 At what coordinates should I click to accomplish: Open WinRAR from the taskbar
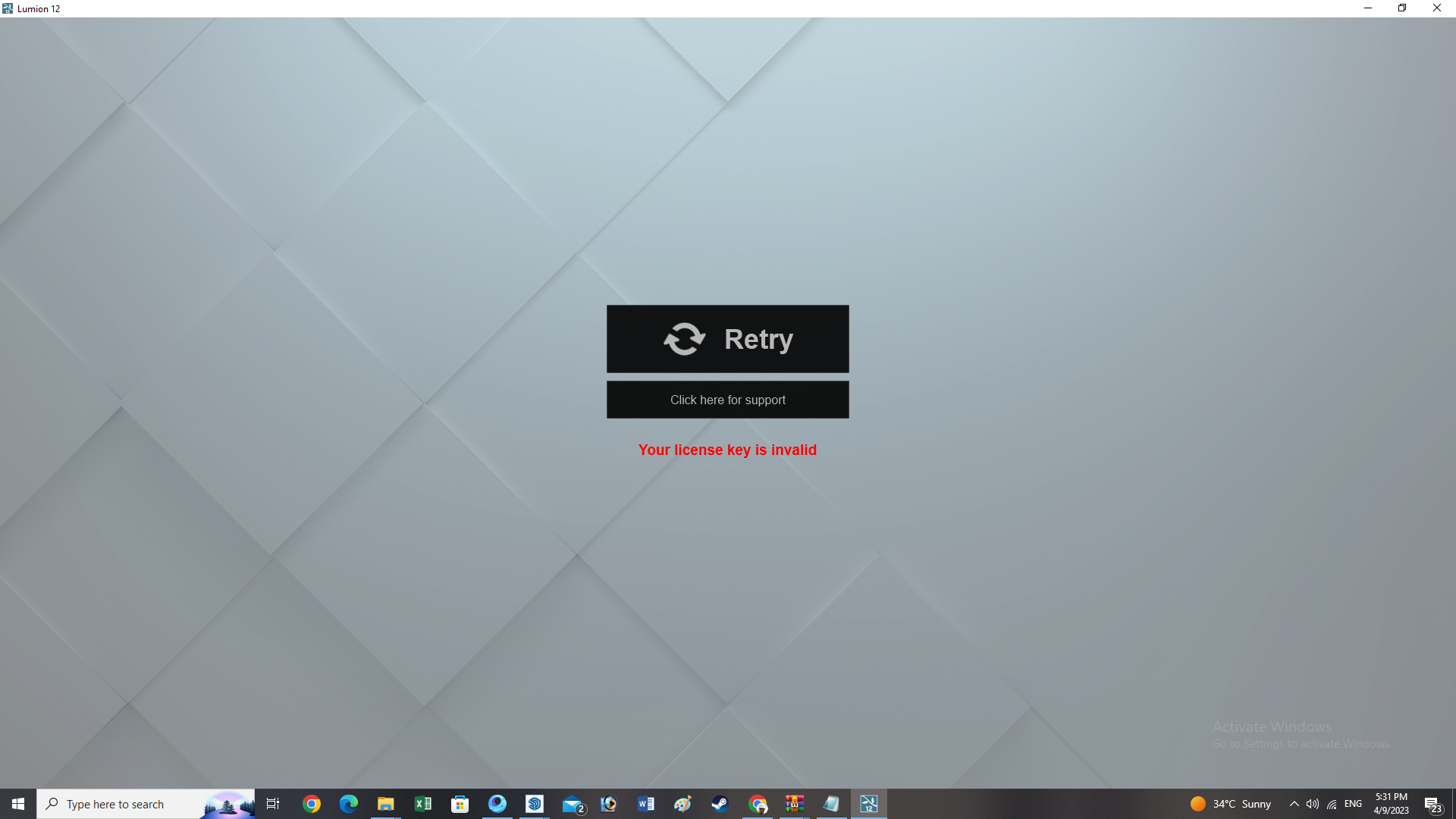click(795, 804)
